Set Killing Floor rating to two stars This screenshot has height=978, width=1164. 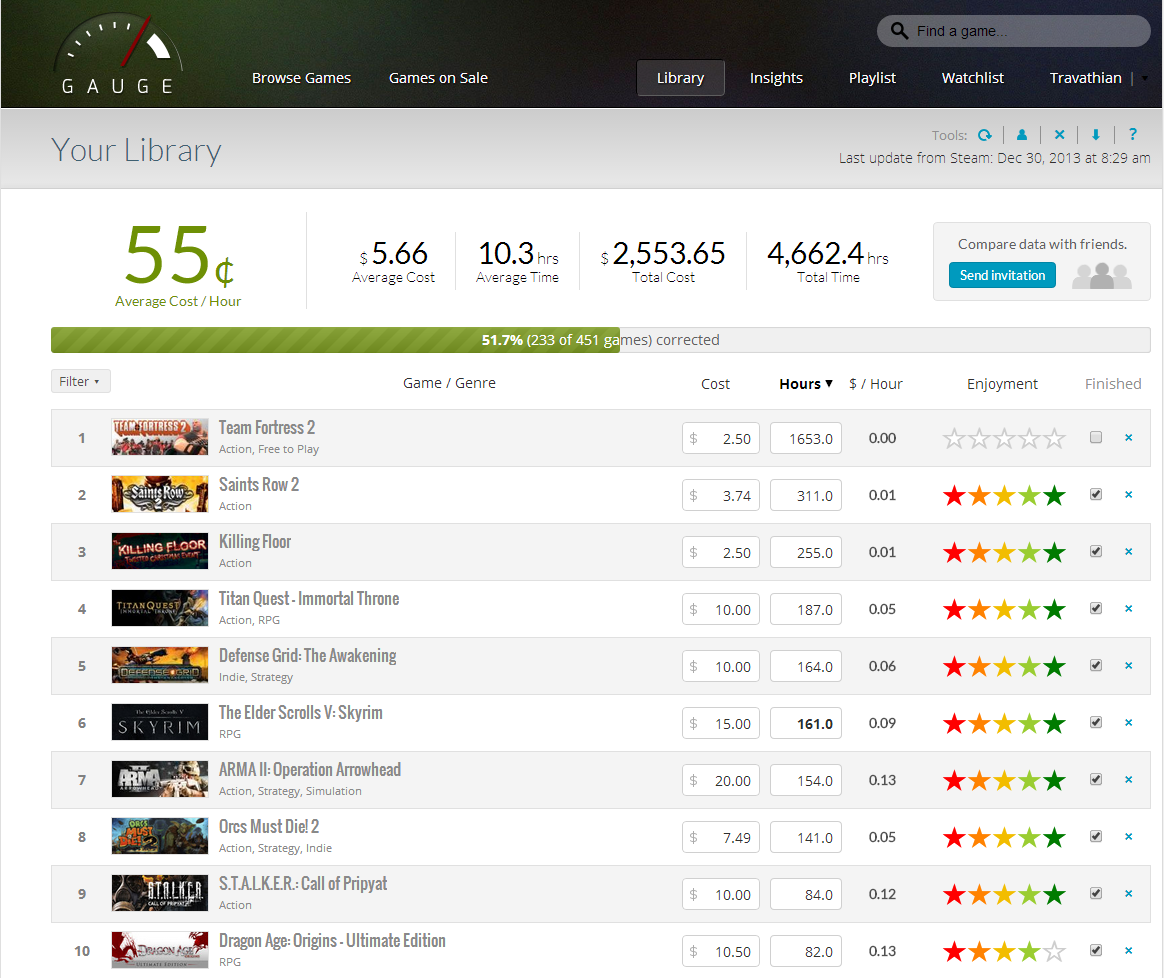tap(979, 552)
